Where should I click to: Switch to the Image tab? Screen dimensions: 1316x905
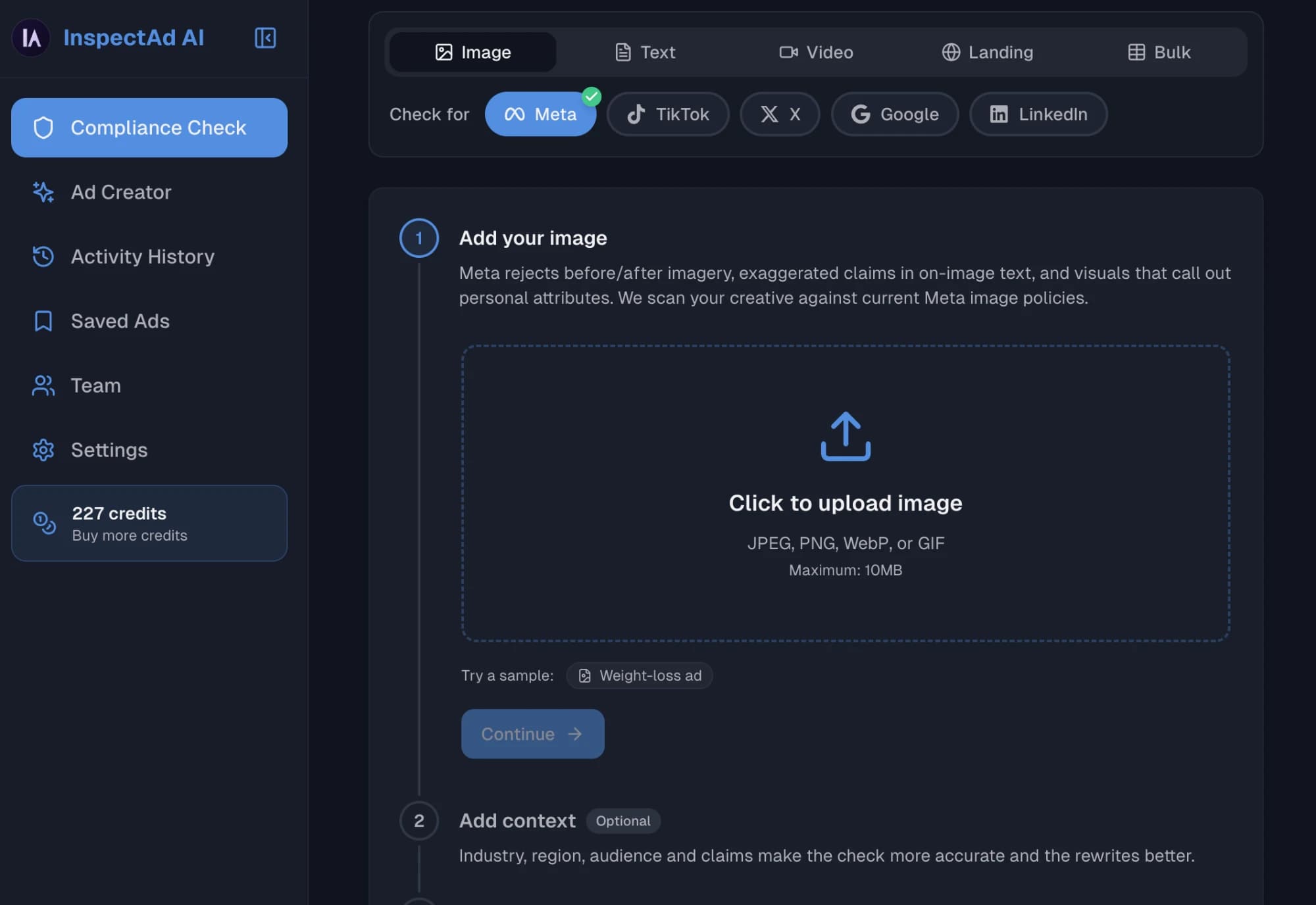(x=472, y=52)
